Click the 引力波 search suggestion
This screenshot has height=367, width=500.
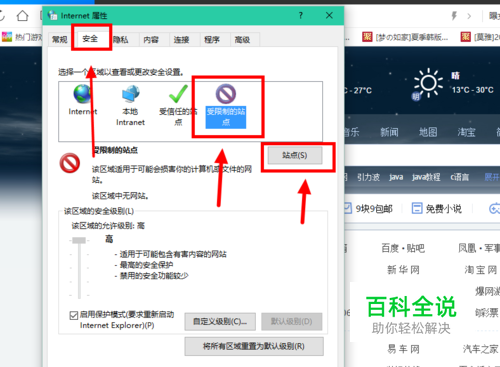coord(368,177)
